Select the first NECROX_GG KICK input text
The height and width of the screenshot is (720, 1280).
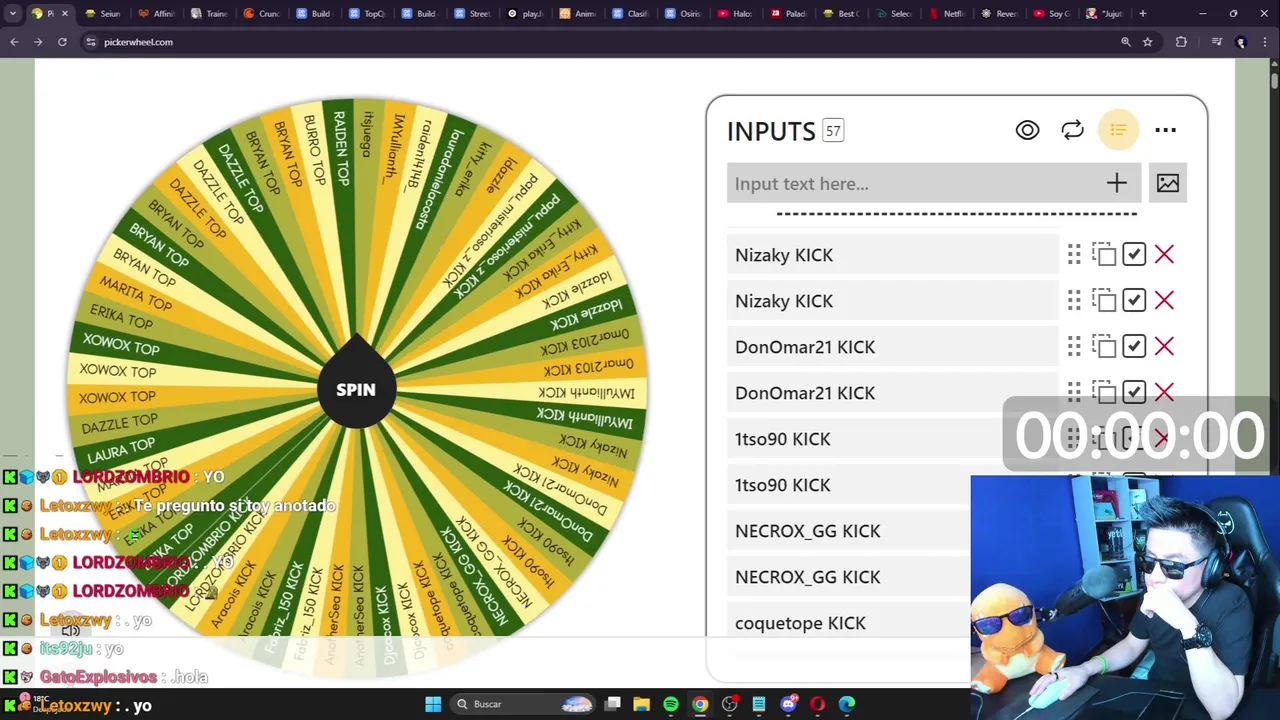coord(807,531)
